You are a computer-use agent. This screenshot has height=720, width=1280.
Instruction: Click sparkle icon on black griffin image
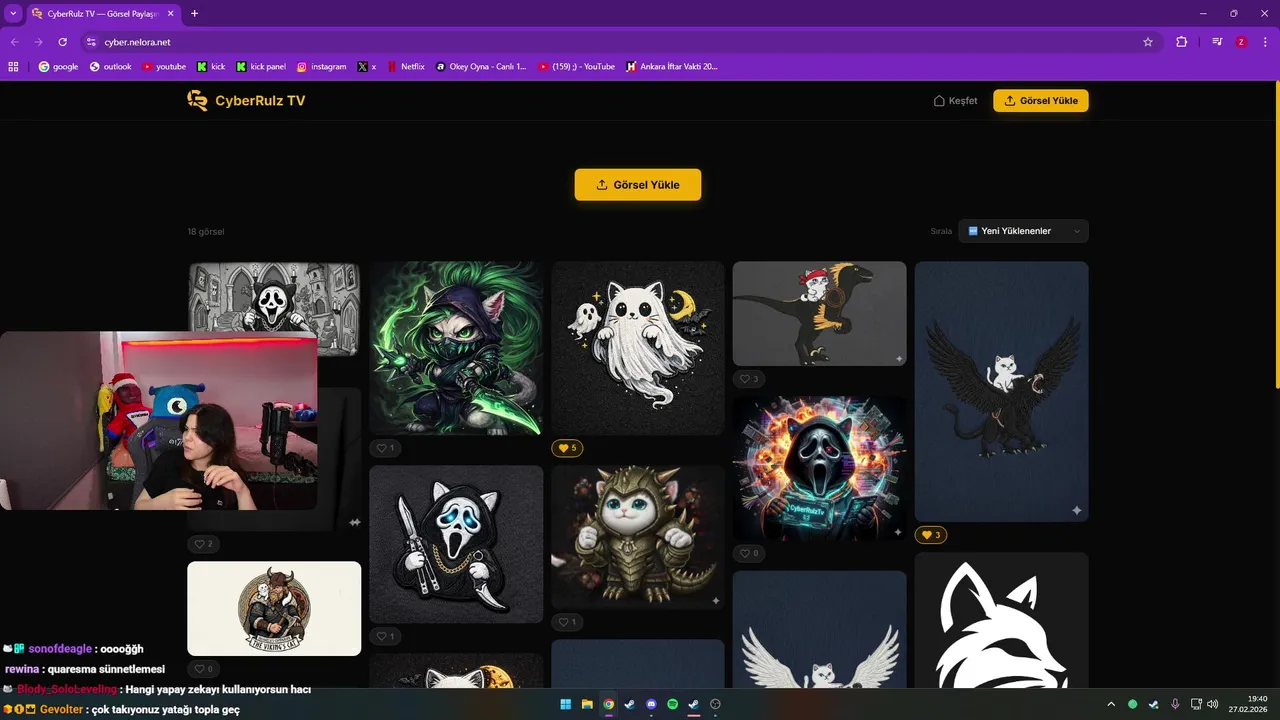point(1077,511)
